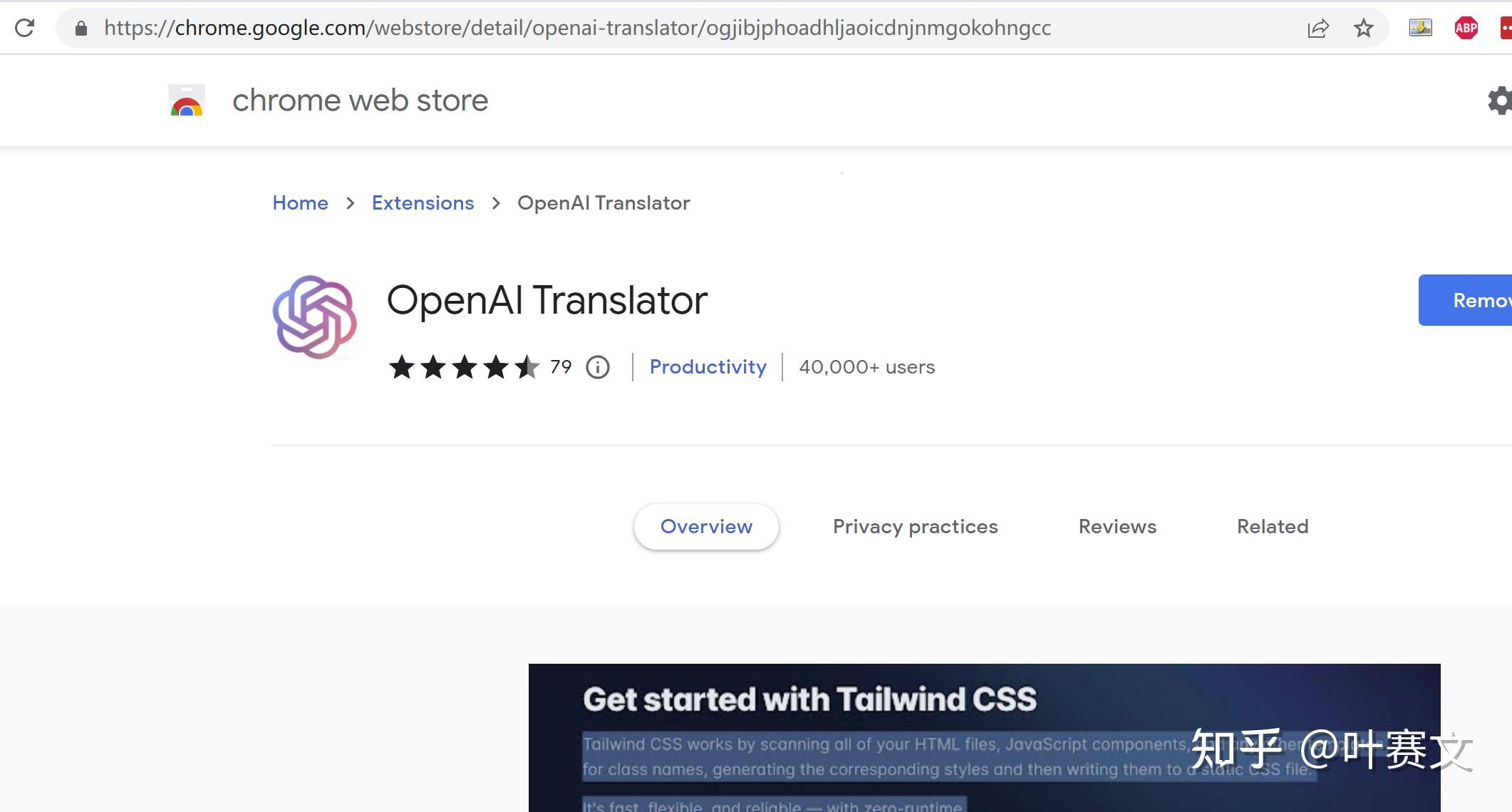Click the Extensions breadcrumb link

click(423, 203)
